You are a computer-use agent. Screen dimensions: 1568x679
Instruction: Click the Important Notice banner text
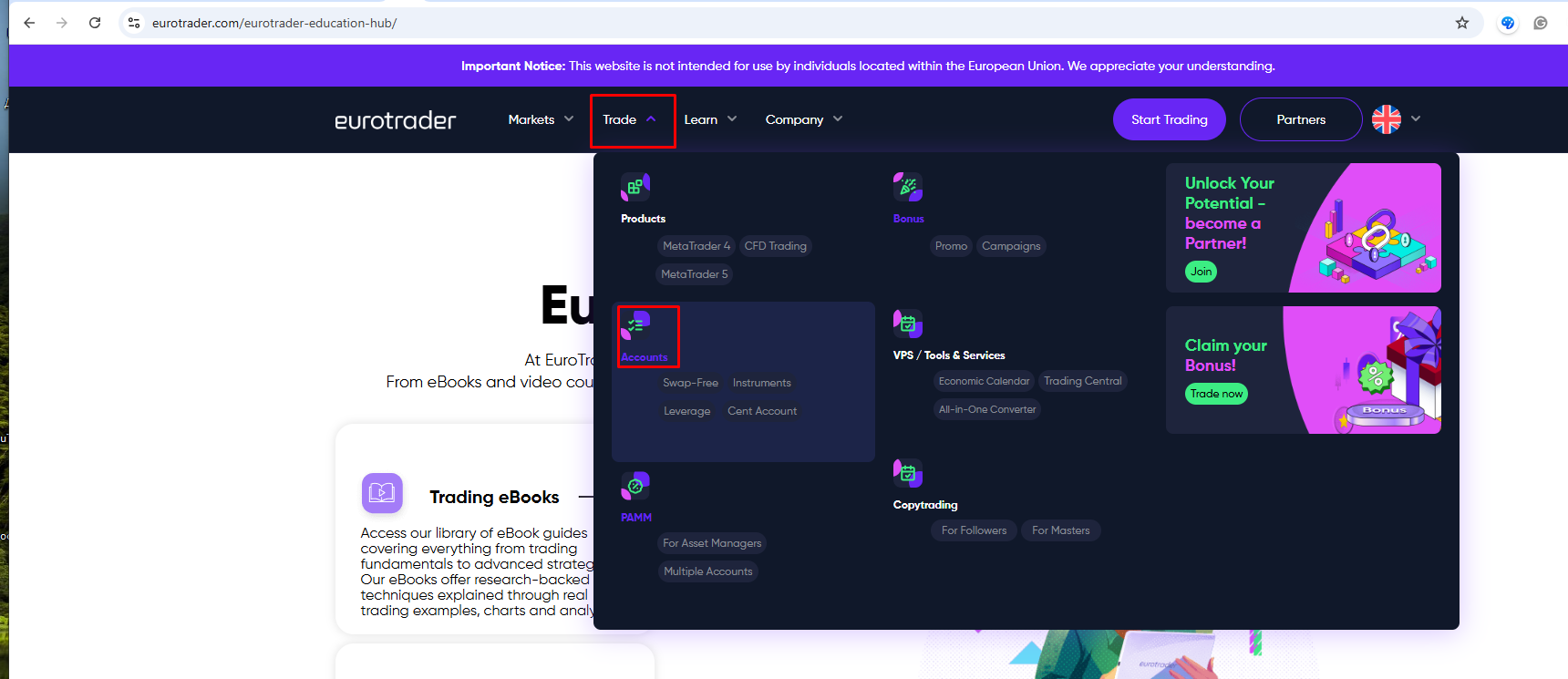click(868, 66)
